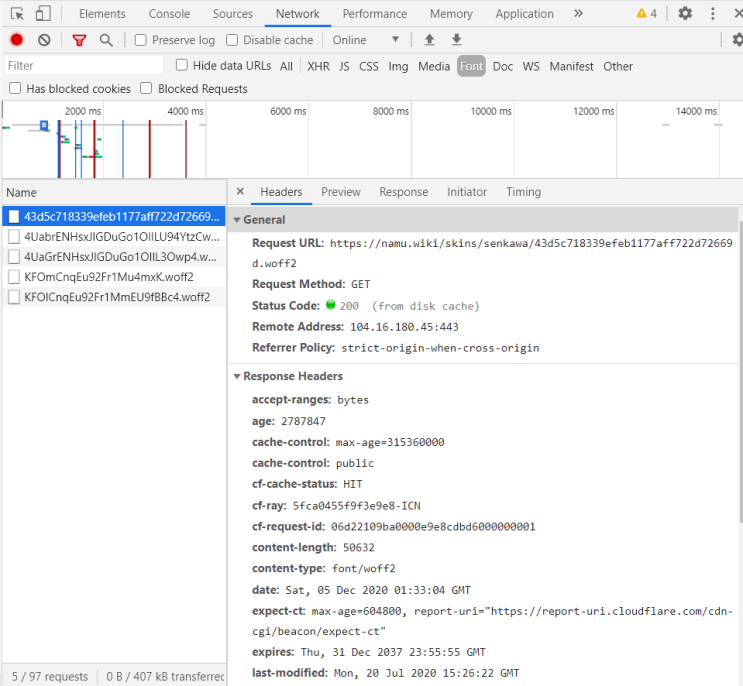The height and width of the screenshot is (686, 743).
Task: Filter requests by Doc
Action: pos(503,66)
